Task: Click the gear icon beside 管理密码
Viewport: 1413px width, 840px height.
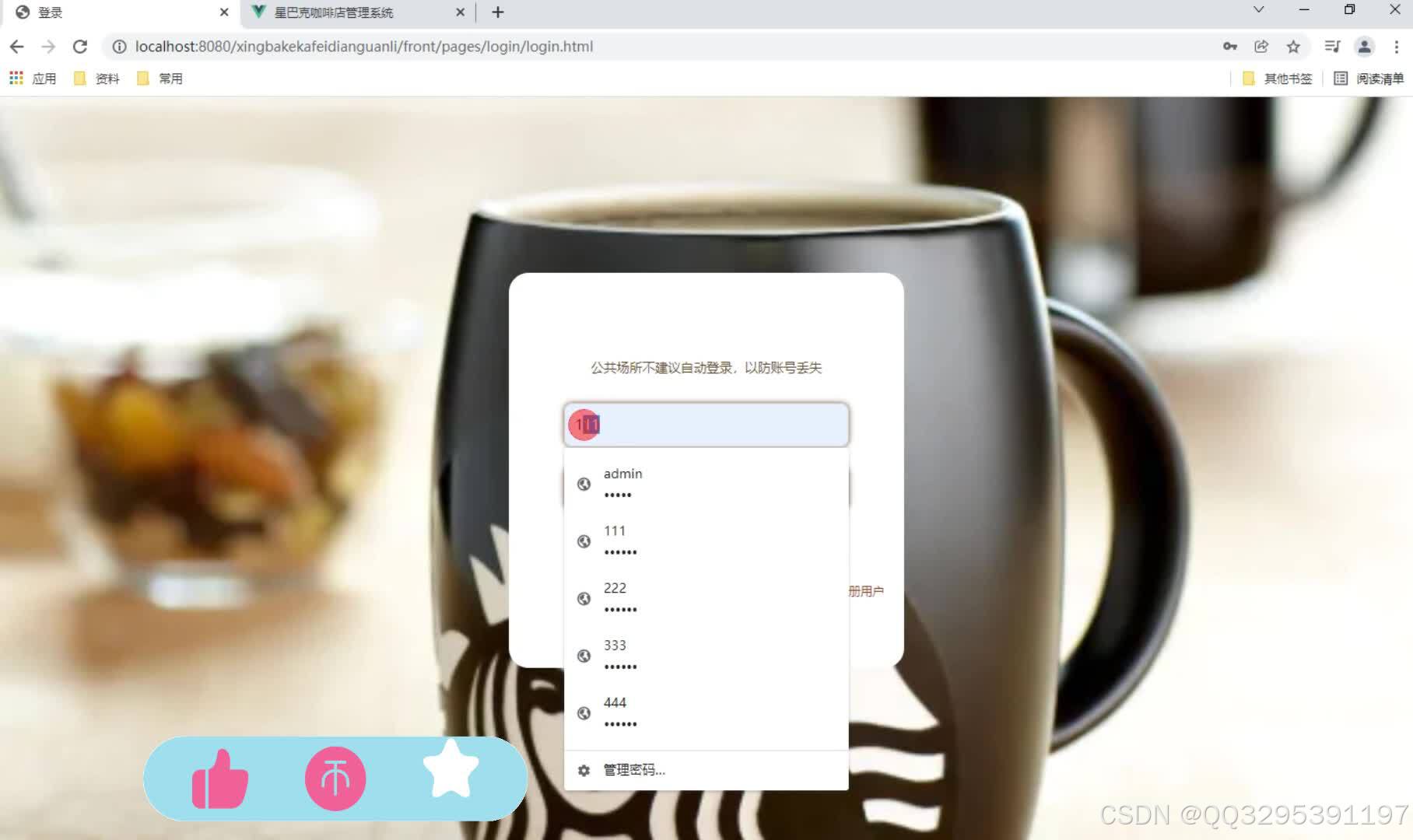Action: point(584,770)
